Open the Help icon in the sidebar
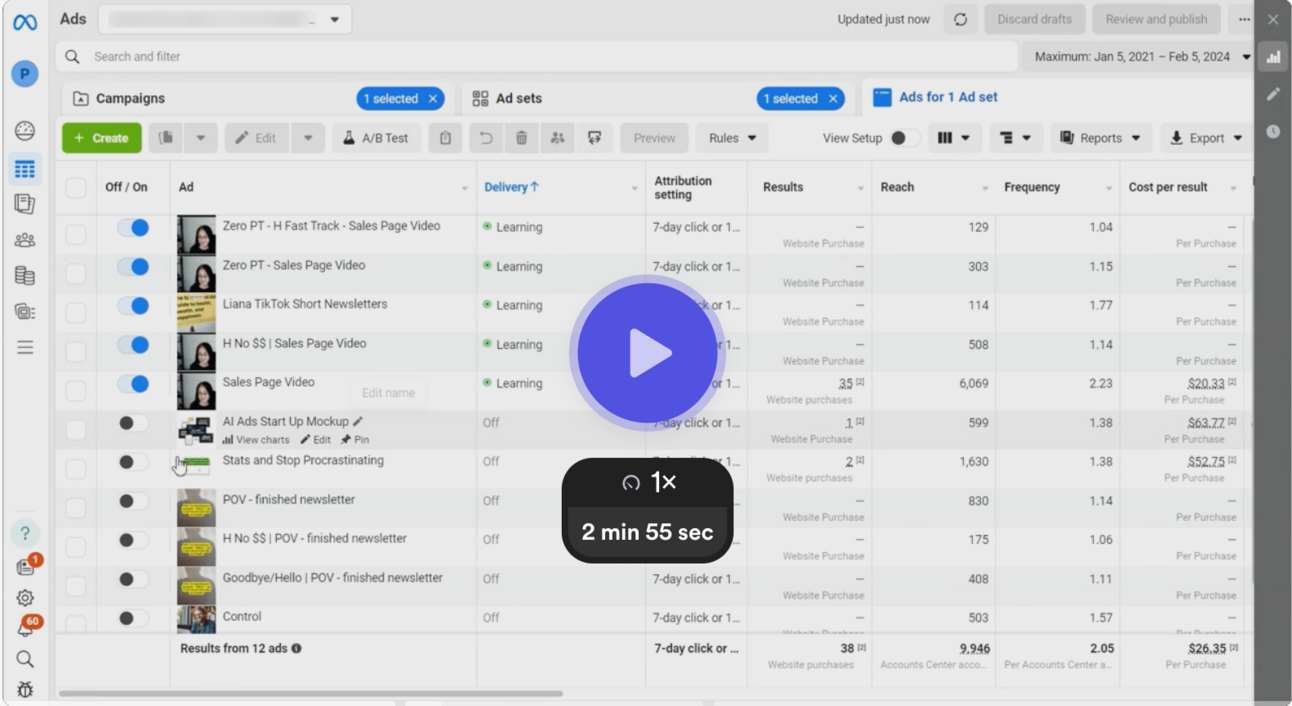1292x706 pixels. 23,533
